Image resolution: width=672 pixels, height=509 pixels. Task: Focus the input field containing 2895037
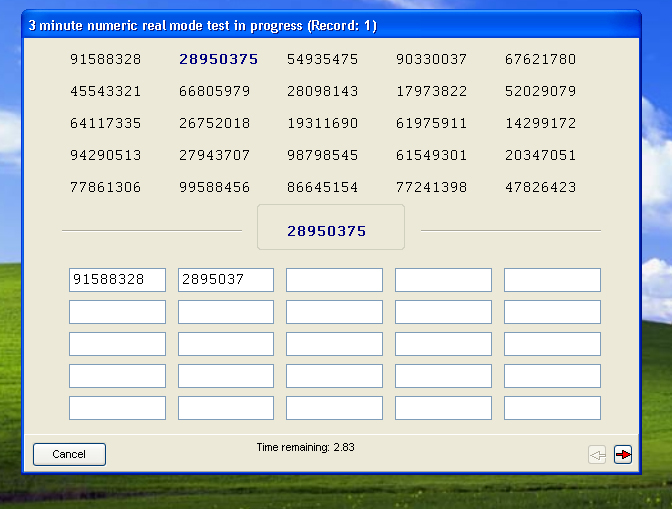pos(226,280)
